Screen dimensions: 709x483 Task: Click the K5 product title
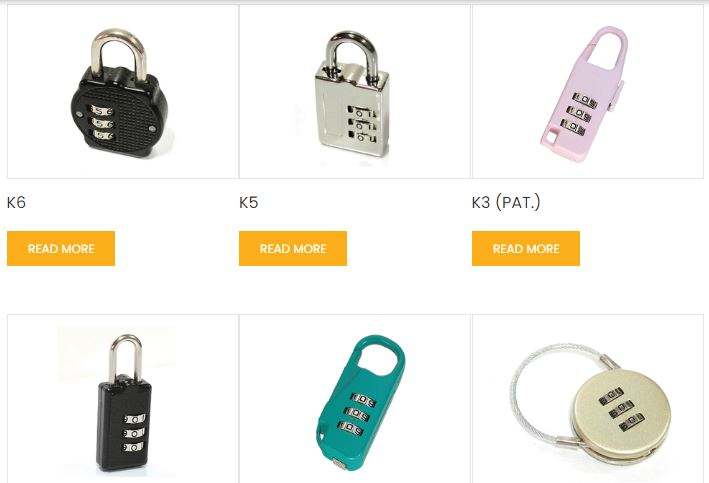click(249, 202)
